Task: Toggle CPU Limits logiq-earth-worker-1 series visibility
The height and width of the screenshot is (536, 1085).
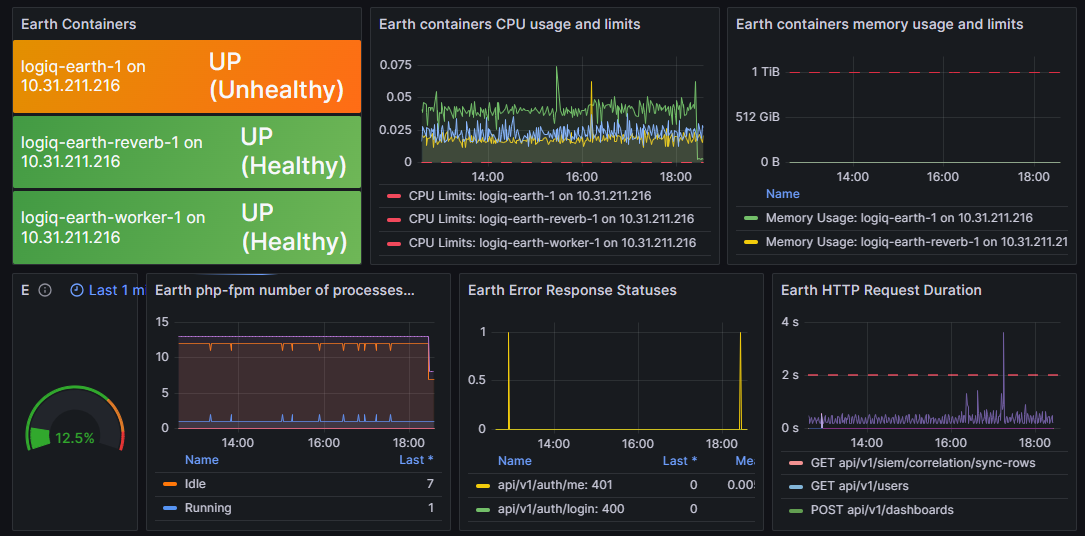Action: click(552, 243)
